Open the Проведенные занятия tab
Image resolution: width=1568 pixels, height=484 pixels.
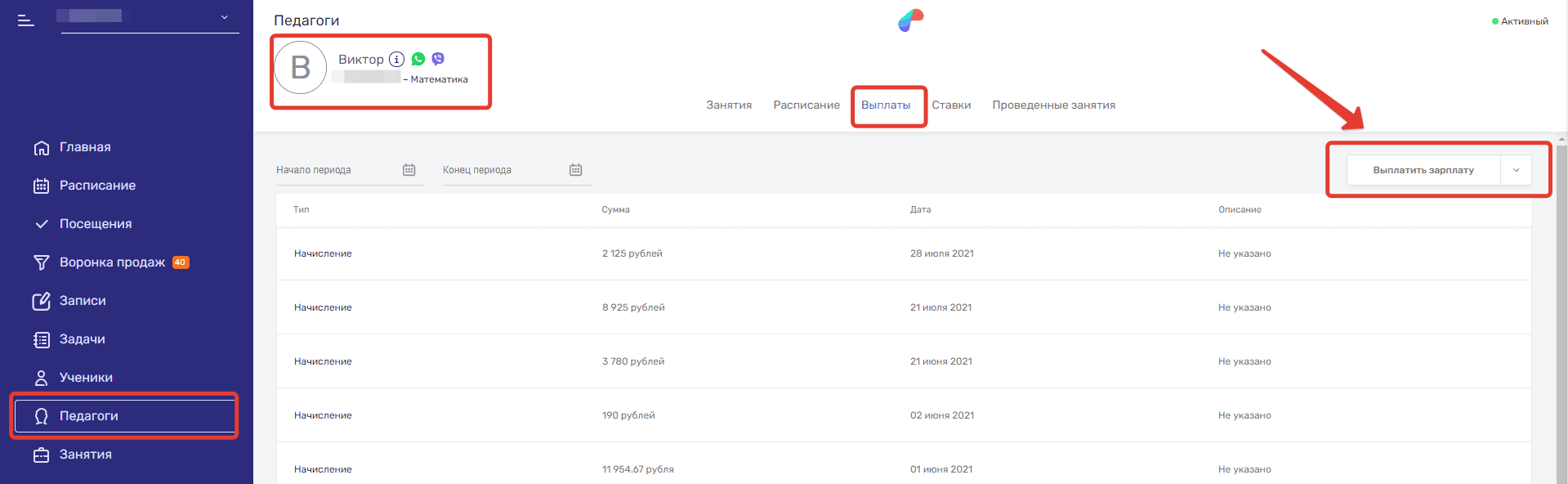[1053, 105]
